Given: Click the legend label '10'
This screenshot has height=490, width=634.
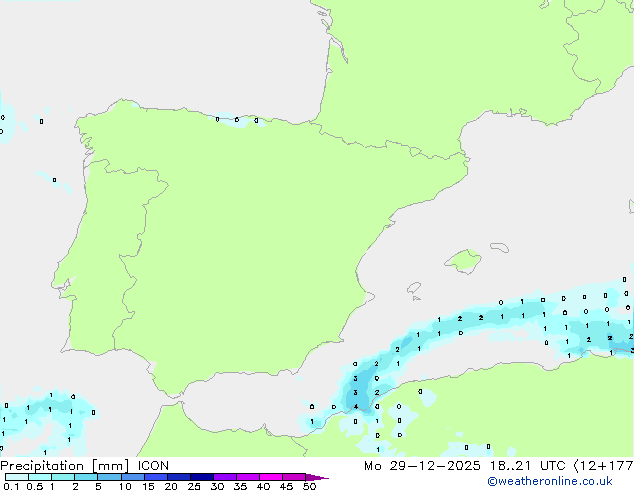Looking at the screenshot, I should [125, 486].
